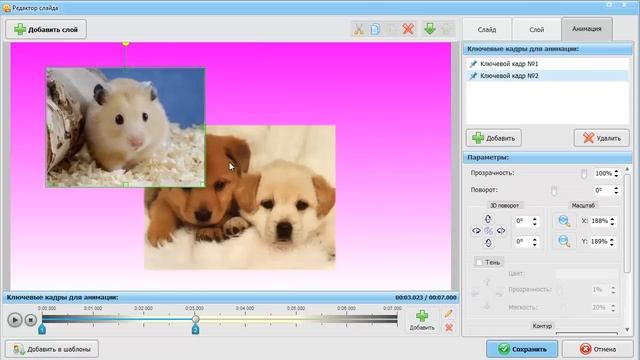Screen dimensions: 640x360
Task: Click the timeline playhead knob
Action: click(196, 319)
